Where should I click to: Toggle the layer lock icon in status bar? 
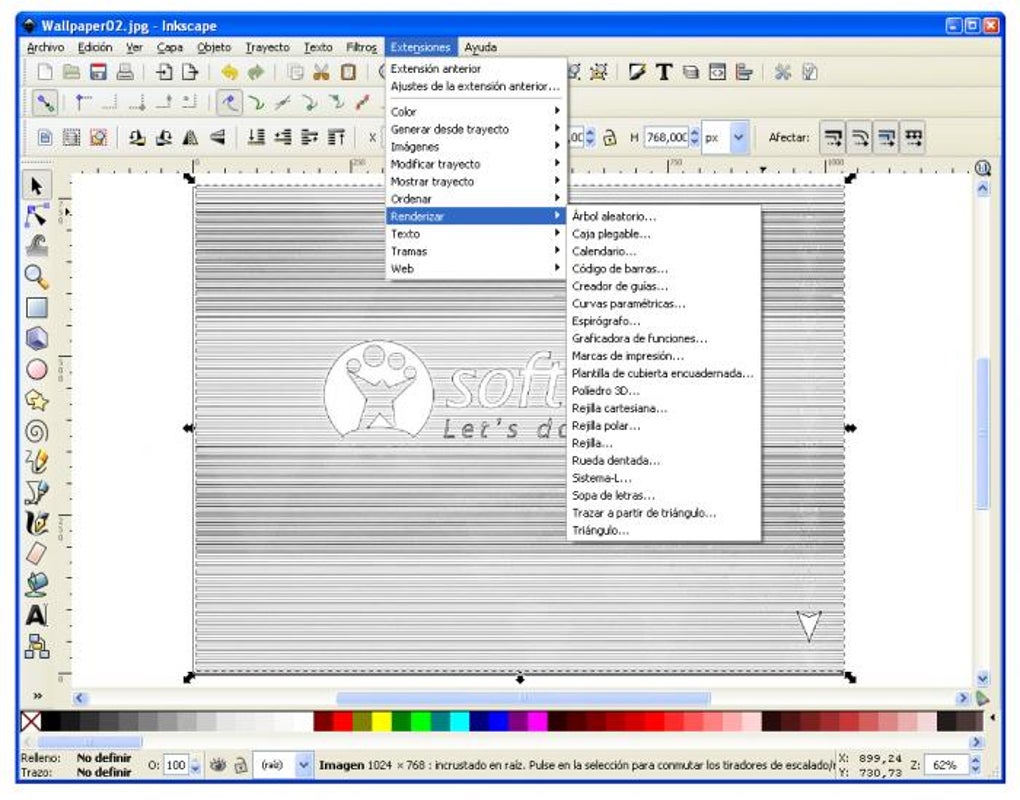pyautogui.click(x=241, y=766)
